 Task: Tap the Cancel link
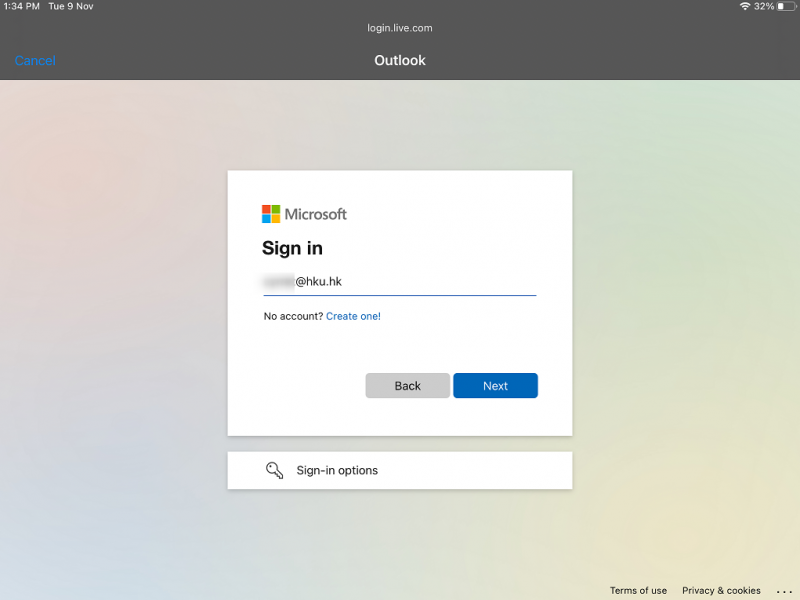coord(35,60)
